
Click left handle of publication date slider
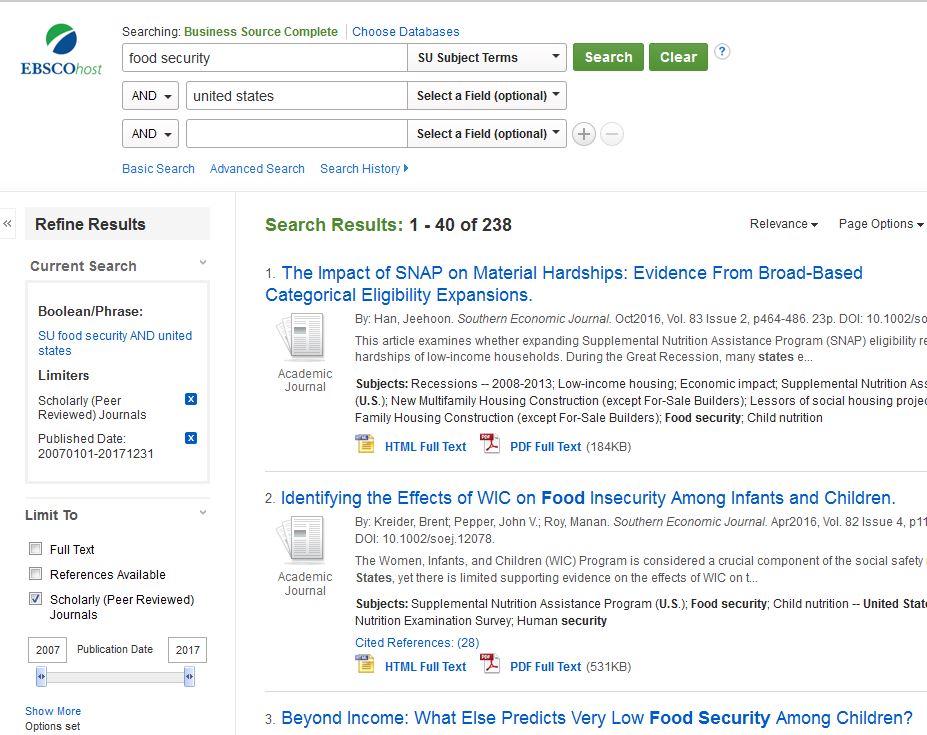point(41,676)
